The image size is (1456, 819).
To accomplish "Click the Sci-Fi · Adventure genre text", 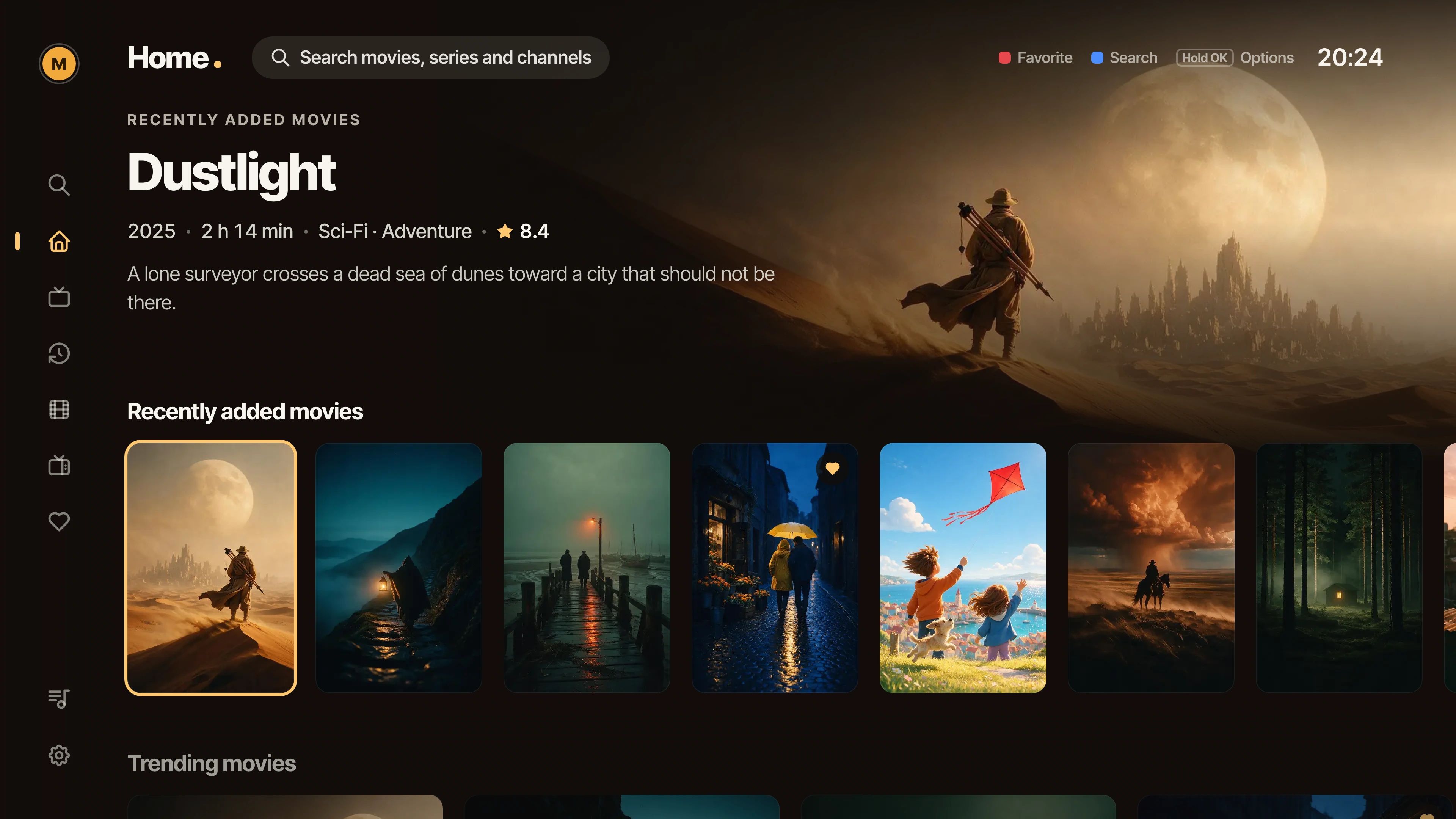I will 394,231.
